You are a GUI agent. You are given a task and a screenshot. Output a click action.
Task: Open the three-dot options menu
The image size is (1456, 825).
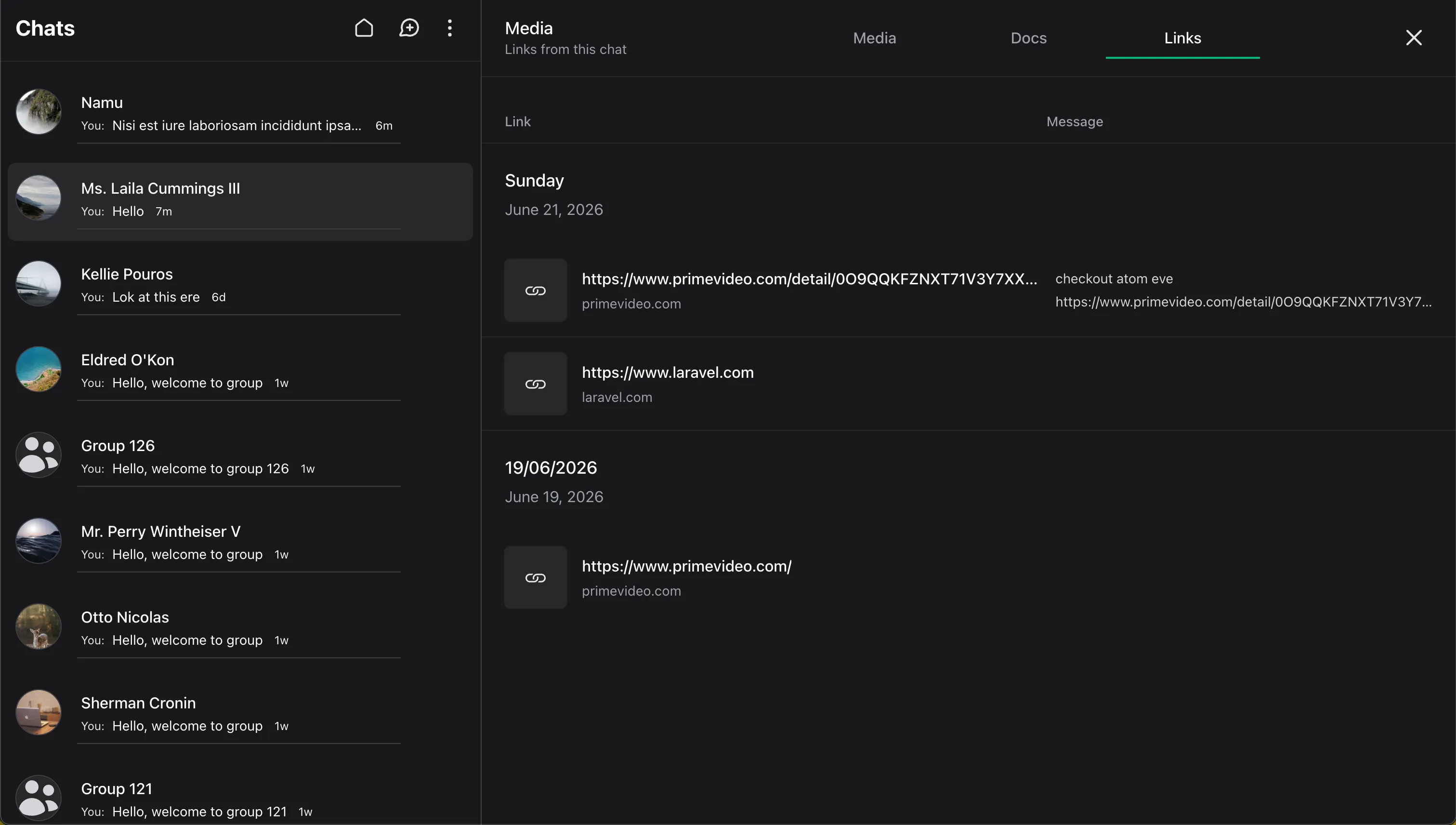450,28
